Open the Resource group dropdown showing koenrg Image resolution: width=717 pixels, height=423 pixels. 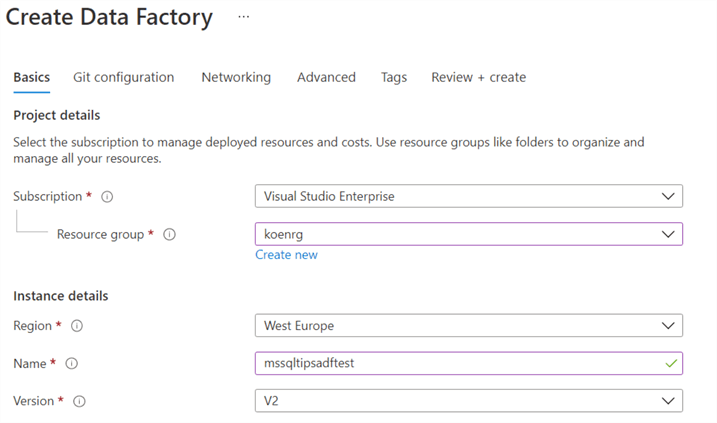pyautogui.click(x=468, y=234)
